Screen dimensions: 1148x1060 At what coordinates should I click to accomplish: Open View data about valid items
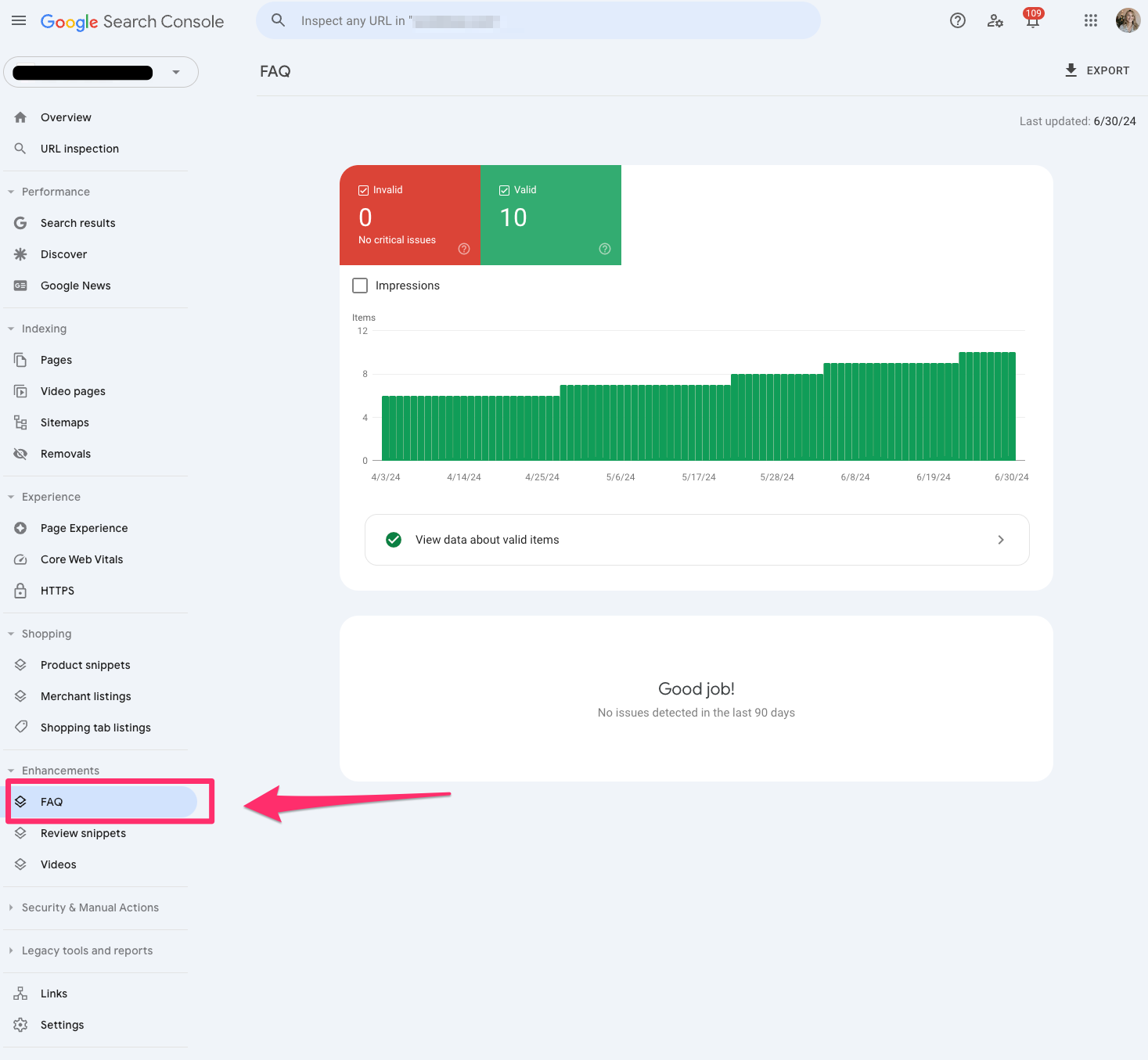(696, 540)
